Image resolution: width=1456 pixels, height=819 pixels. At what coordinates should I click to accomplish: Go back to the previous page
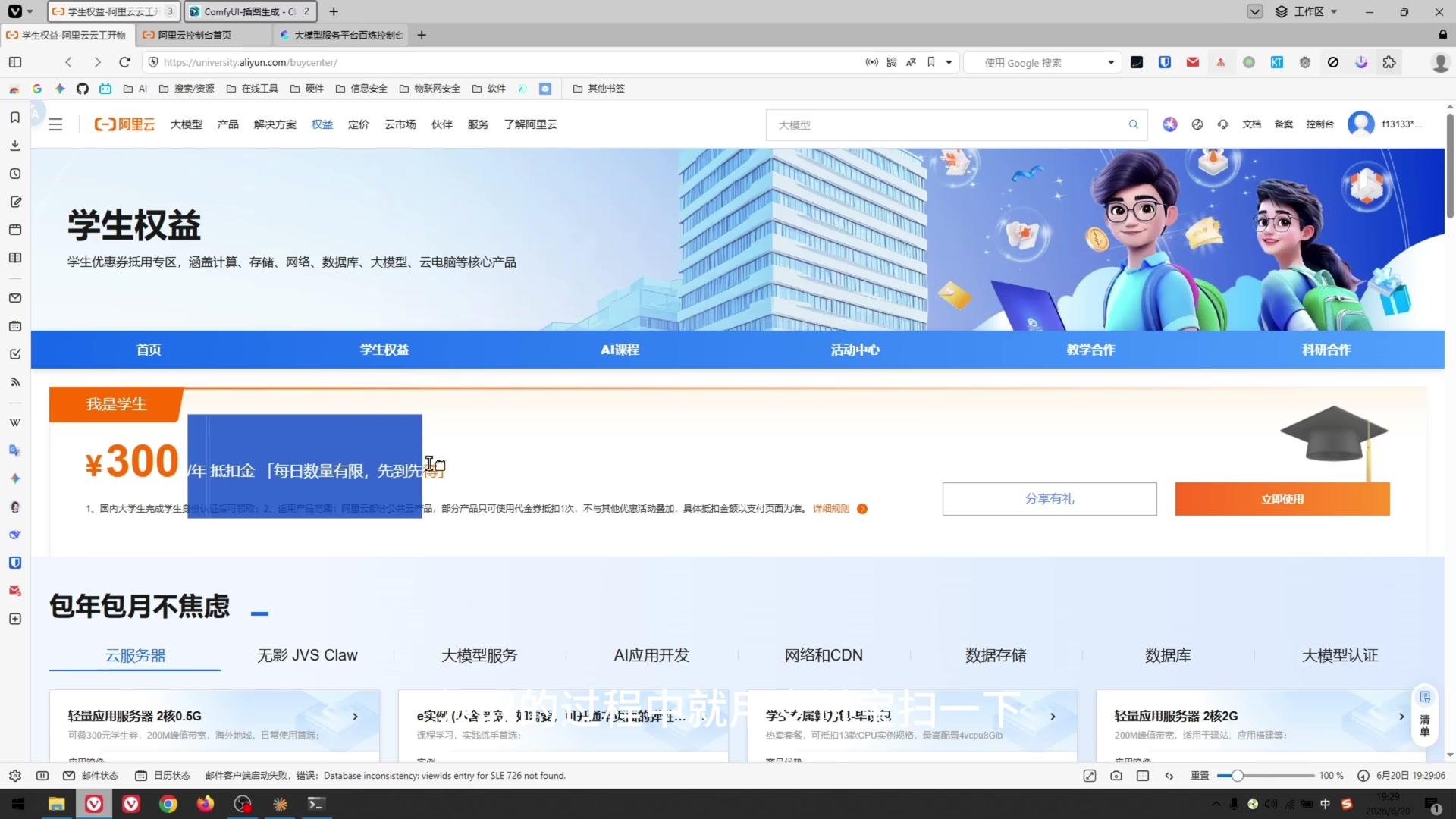pyautogui.click(x=68, y=62)
